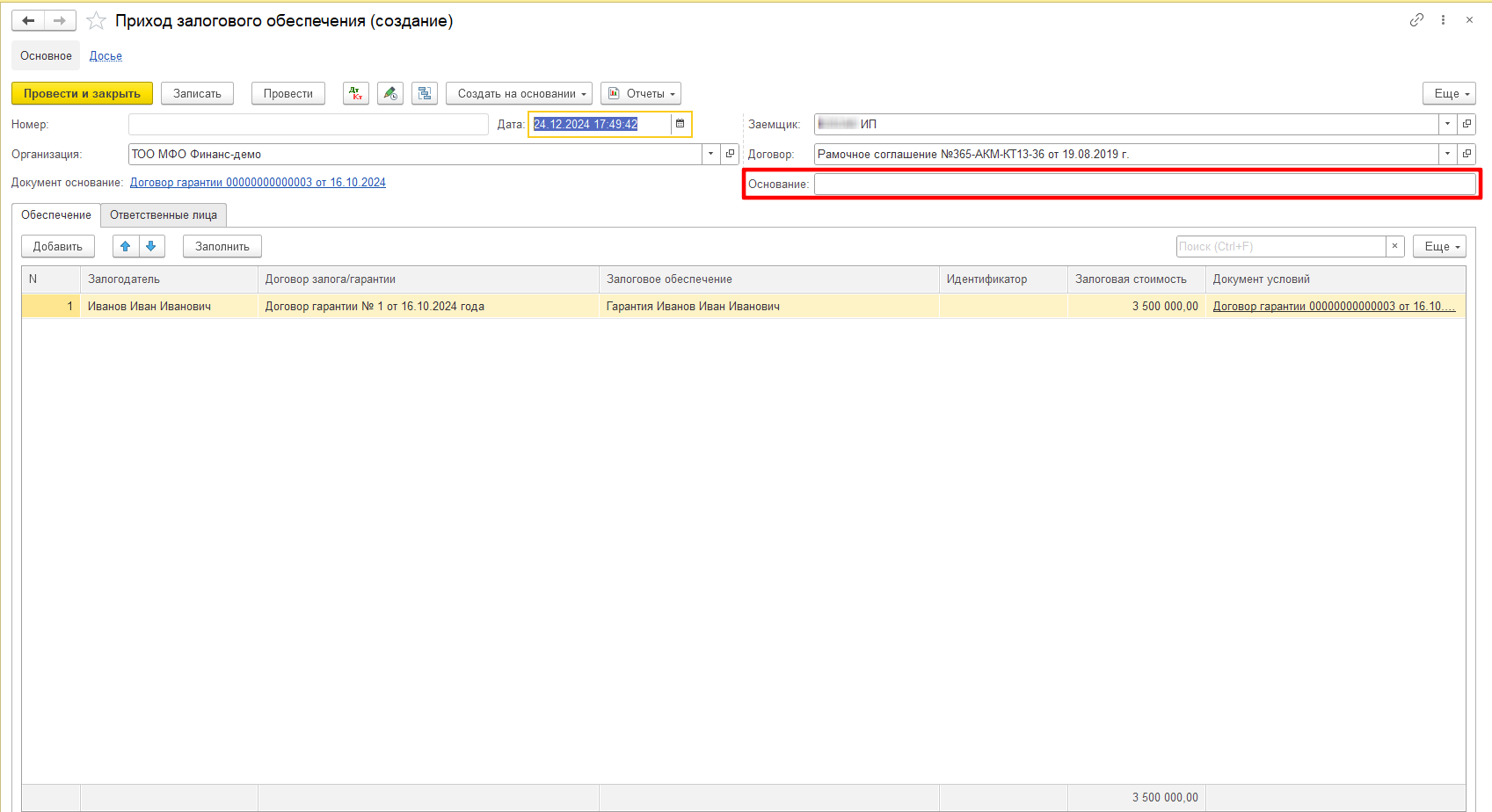This screenshot has width=1492, height=812.
Task: Open the three-dot window menu at top right
Action: (x=1443, y=19)
